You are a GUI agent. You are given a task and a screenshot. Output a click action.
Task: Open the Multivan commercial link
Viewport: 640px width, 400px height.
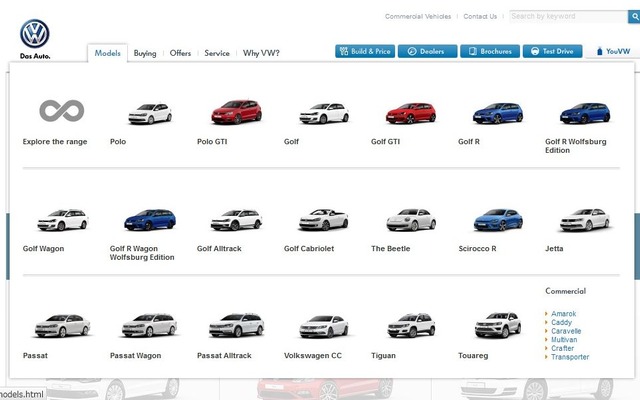pos(564,339)
